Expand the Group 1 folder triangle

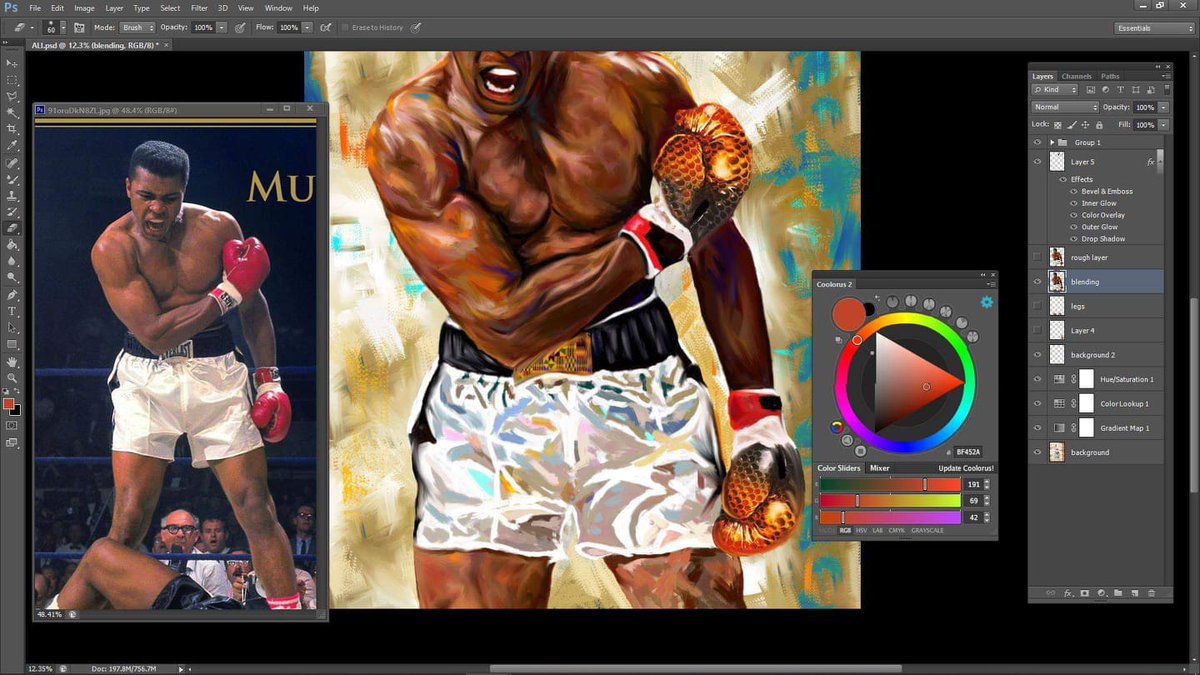click(x=1052, y=142)
